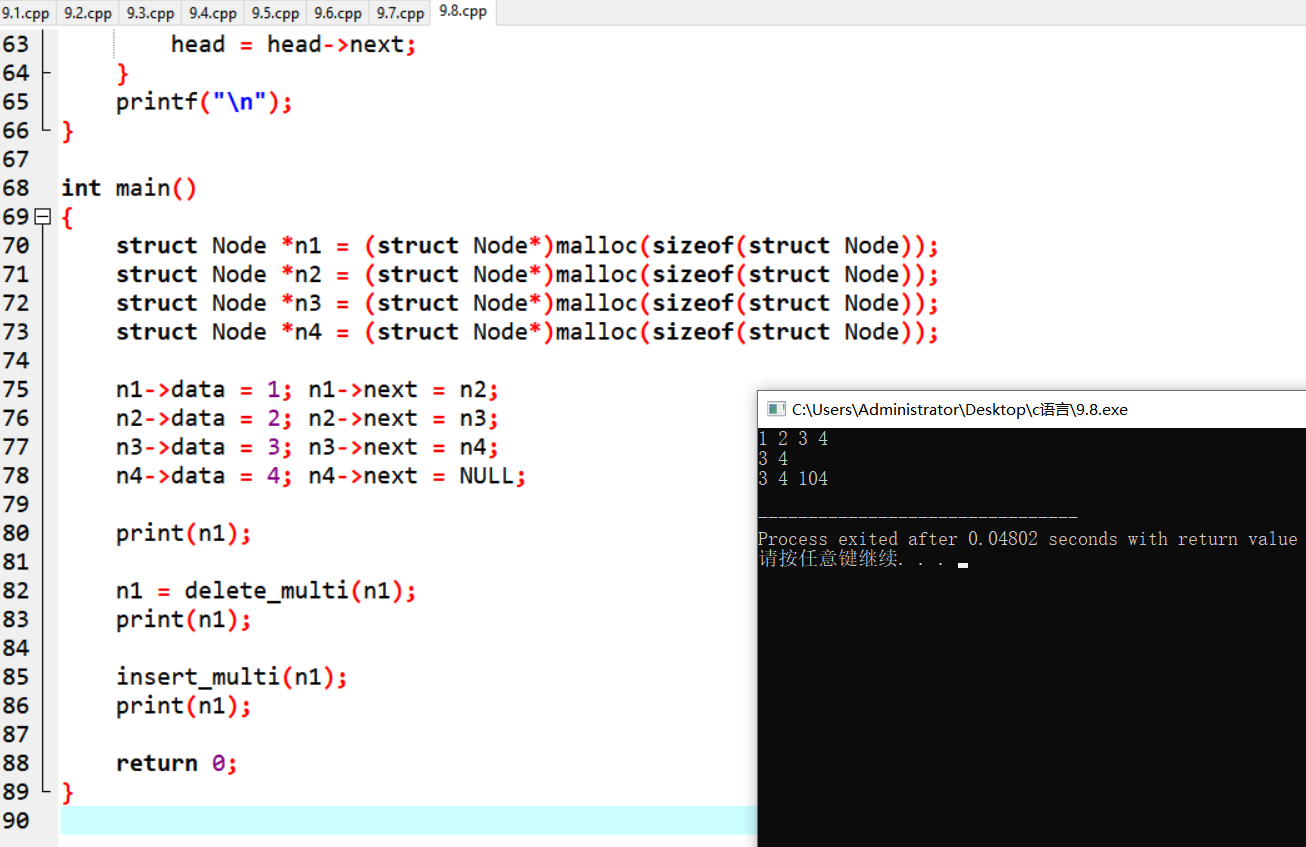Click "return 0;" on line 88
This screenshot has height=847, width=1306.
(x=177, y=763)
